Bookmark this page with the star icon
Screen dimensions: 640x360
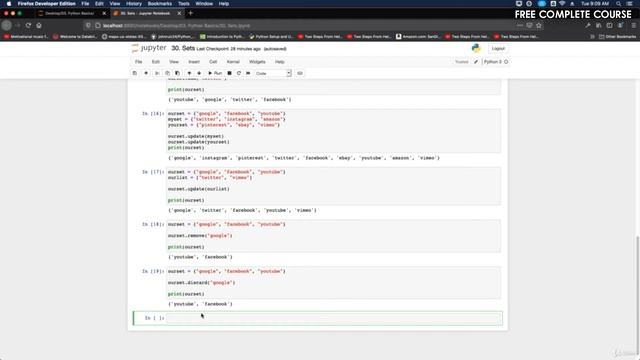pyautogui.click(x=539, y=25)
